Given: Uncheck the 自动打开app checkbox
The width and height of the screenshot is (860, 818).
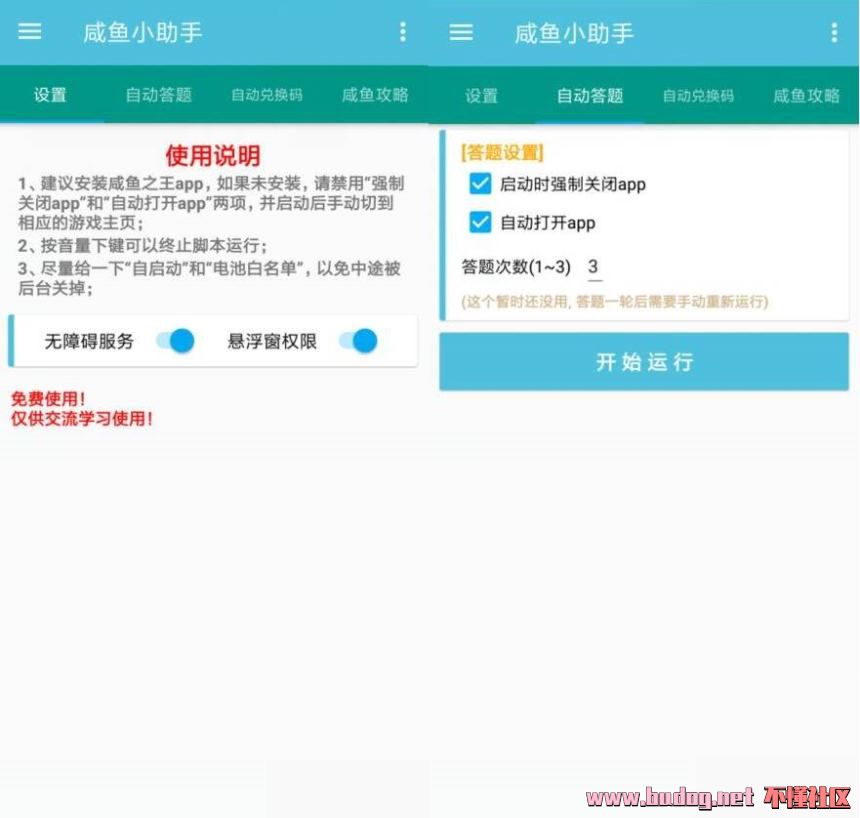Looking at the screenshot, I should (x=480, y=222).
